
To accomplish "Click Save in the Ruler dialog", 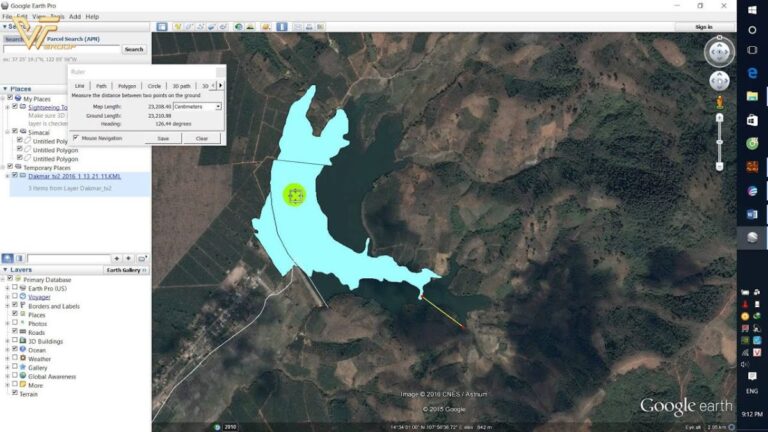I will (163, 139).
